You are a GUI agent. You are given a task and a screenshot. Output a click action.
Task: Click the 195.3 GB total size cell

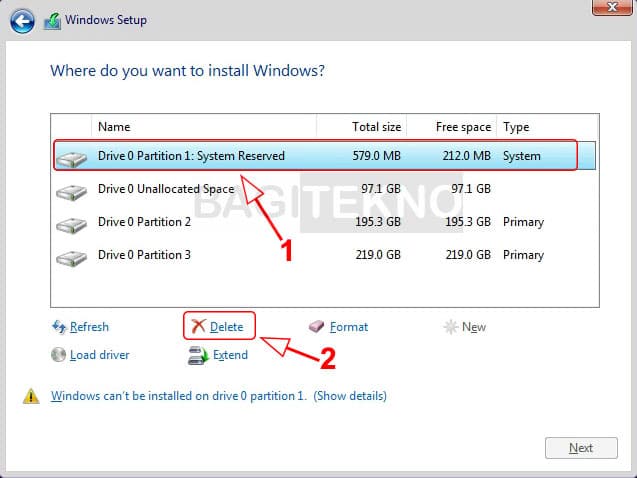[x=378, y=222]
